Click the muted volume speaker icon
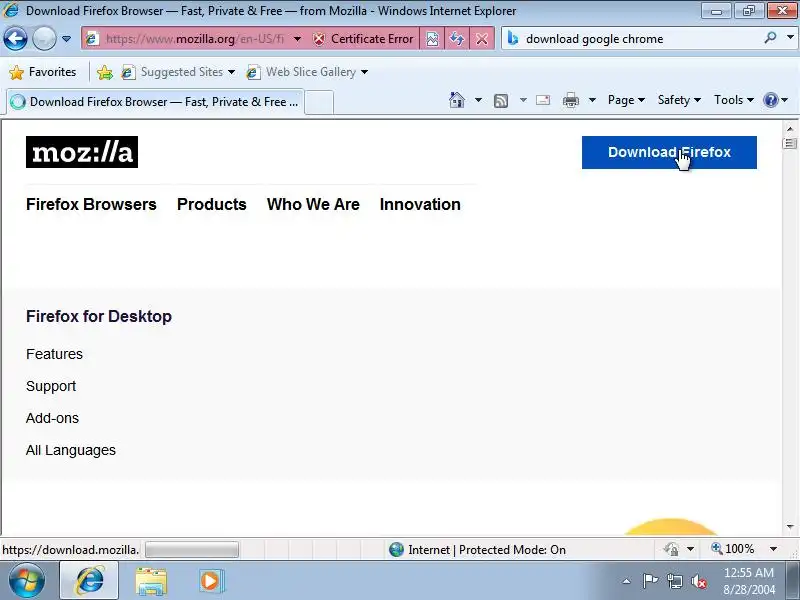 coord(699,581)
